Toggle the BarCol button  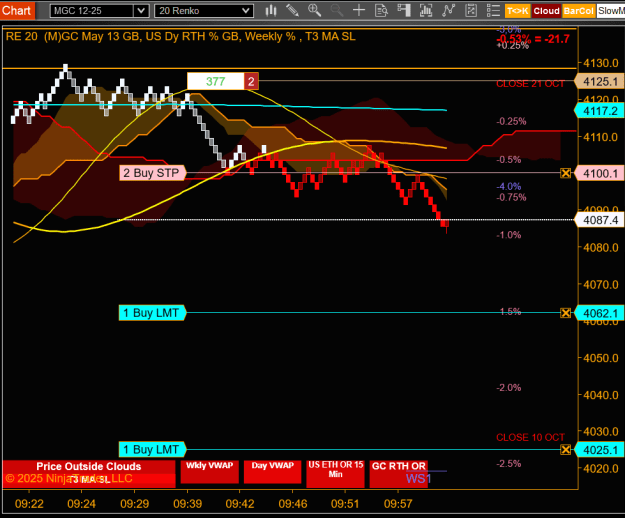pyautogui.click(x=578, y=11)
